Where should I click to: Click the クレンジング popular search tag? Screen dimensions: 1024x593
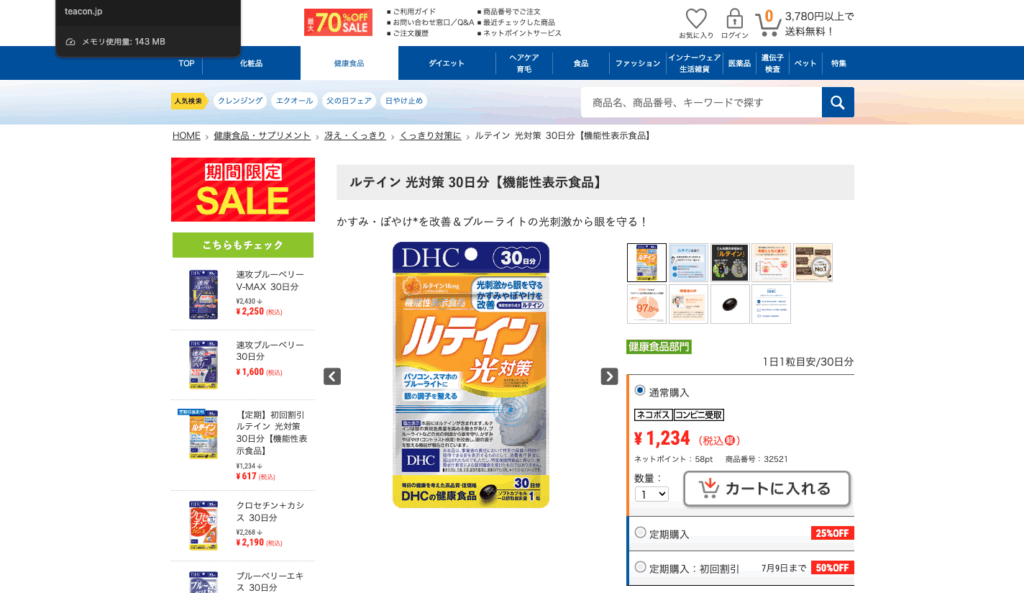coord(240,101)
